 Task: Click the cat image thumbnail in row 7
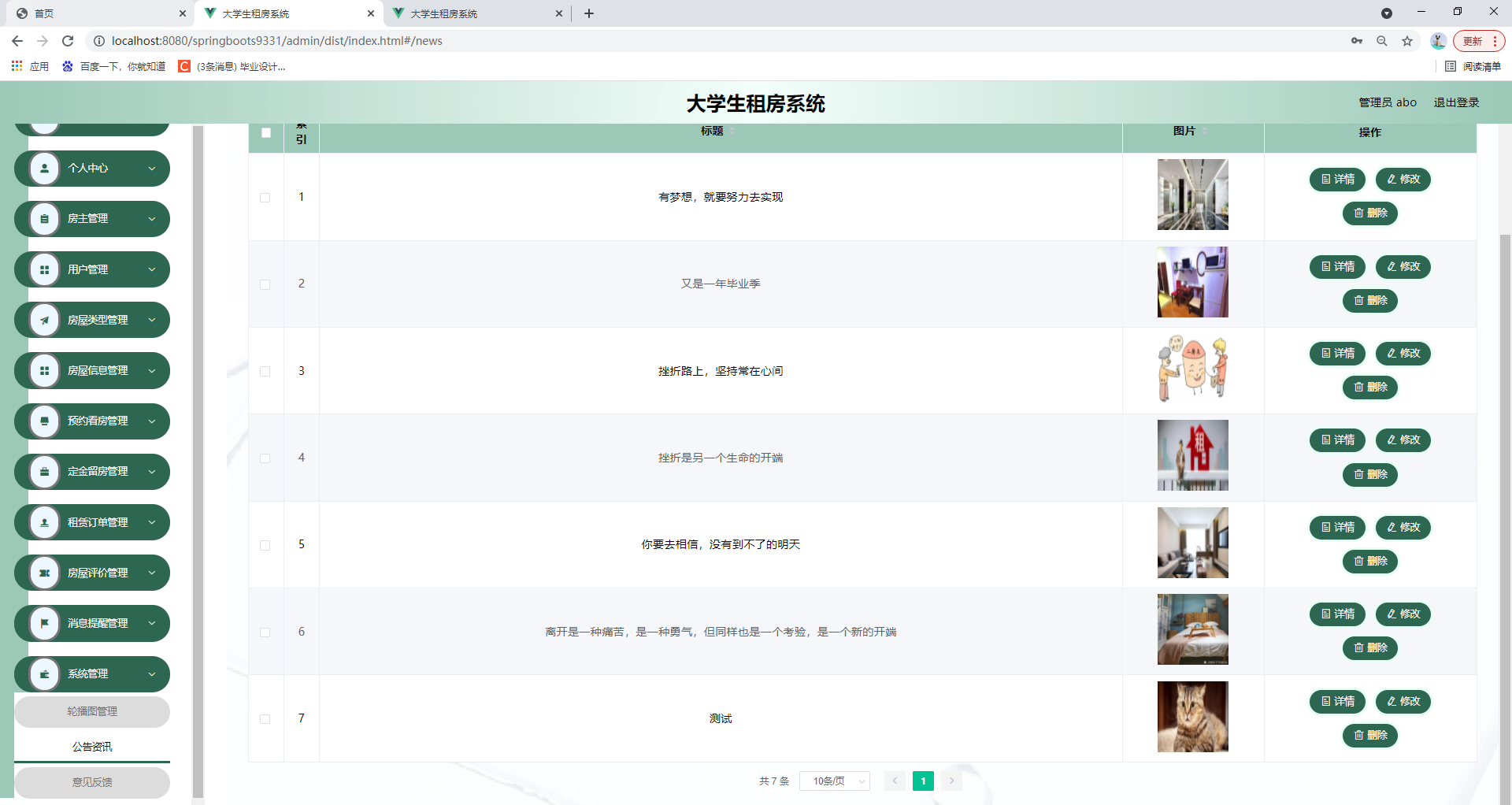1192,716
